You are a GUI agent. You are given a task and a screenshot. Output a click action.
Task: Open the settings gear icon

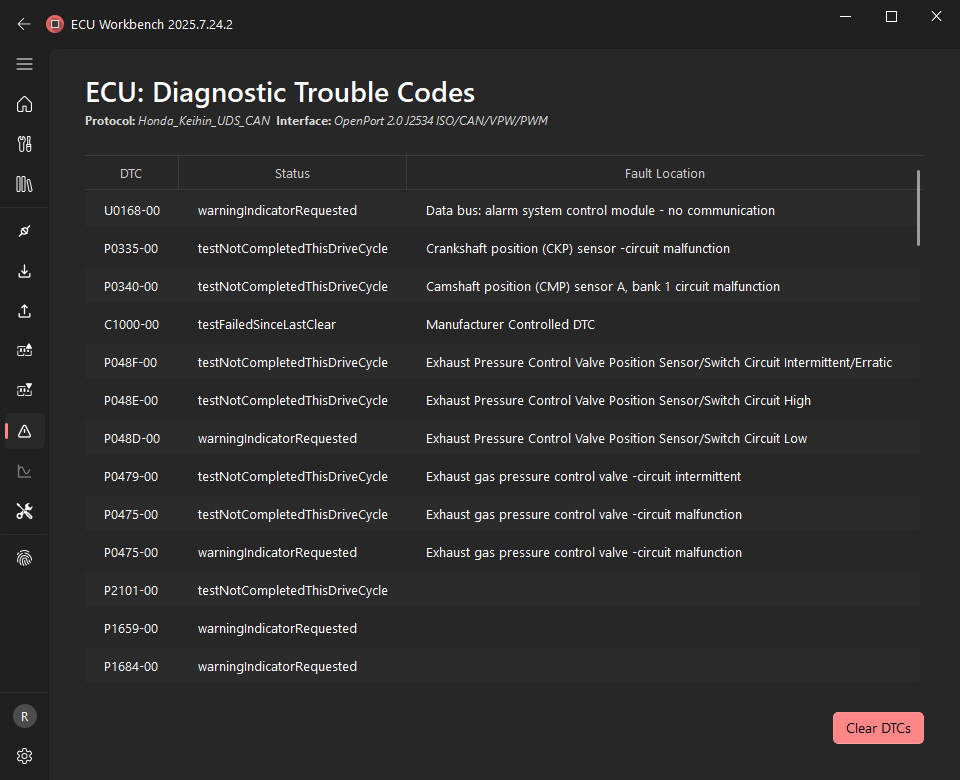click(x=25, y=755)
